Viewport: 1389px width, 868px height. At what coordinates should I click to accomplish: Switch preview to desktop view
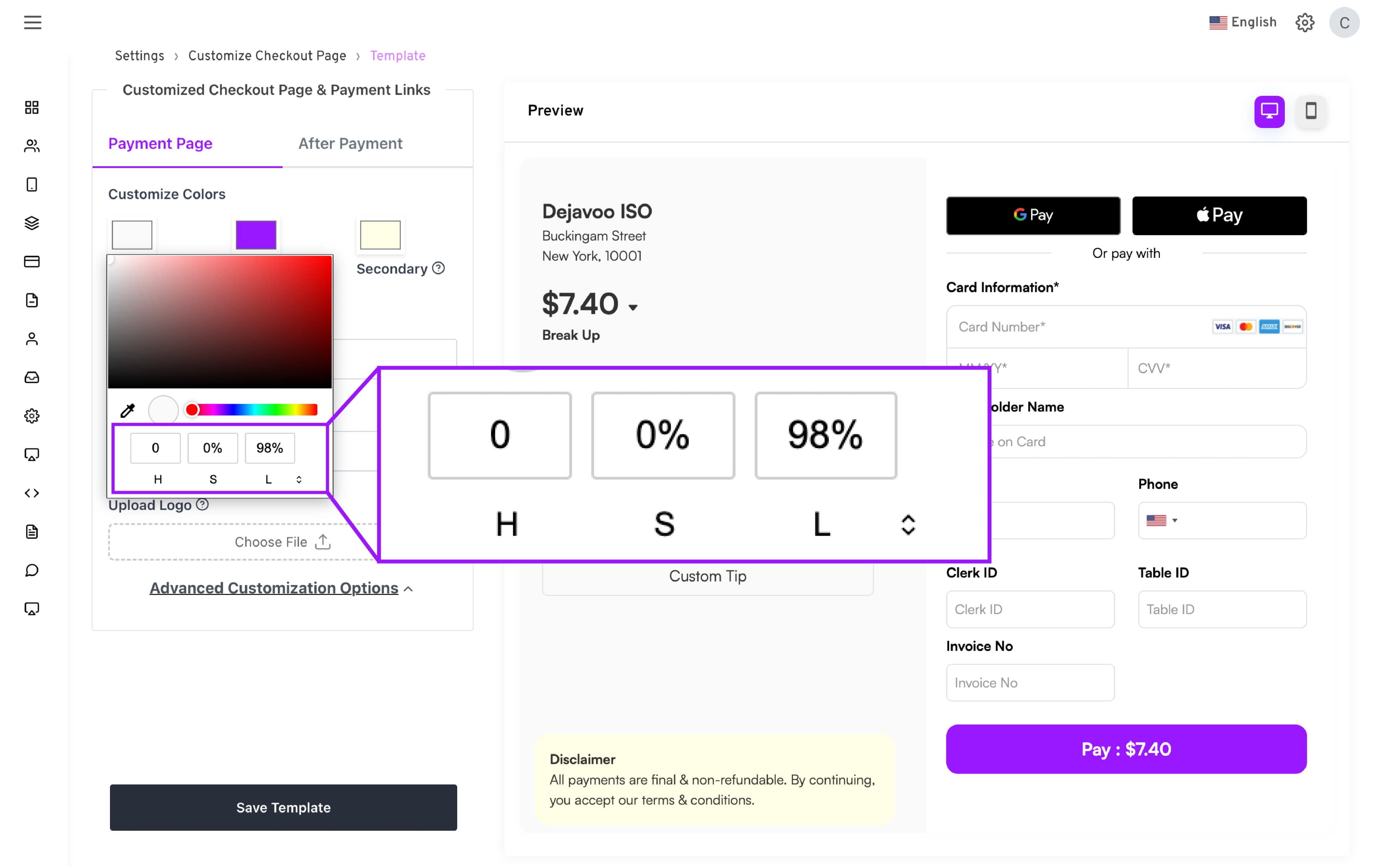point(1269,111)
